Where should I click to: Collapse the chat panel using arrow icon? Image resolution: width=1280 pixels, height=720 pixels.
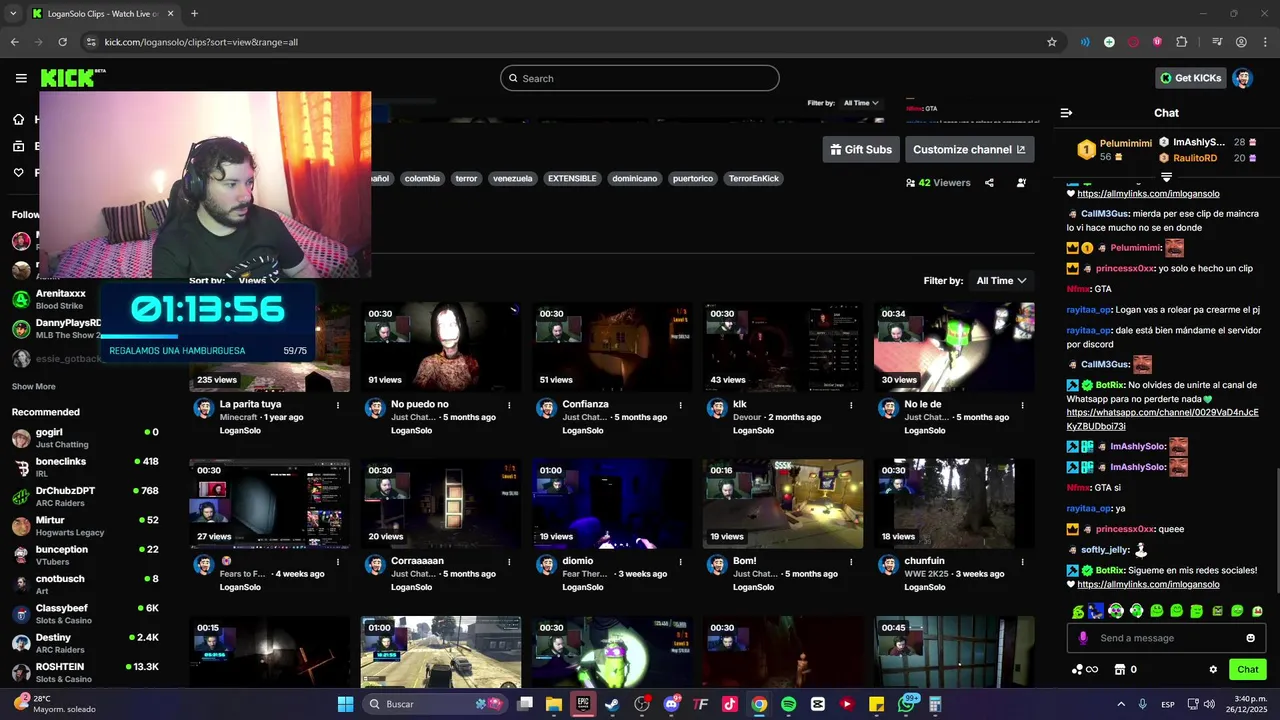point(1066,113)
